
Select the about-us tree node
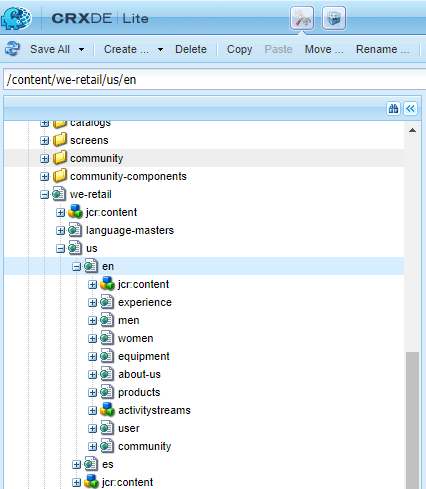coord(139,374)
